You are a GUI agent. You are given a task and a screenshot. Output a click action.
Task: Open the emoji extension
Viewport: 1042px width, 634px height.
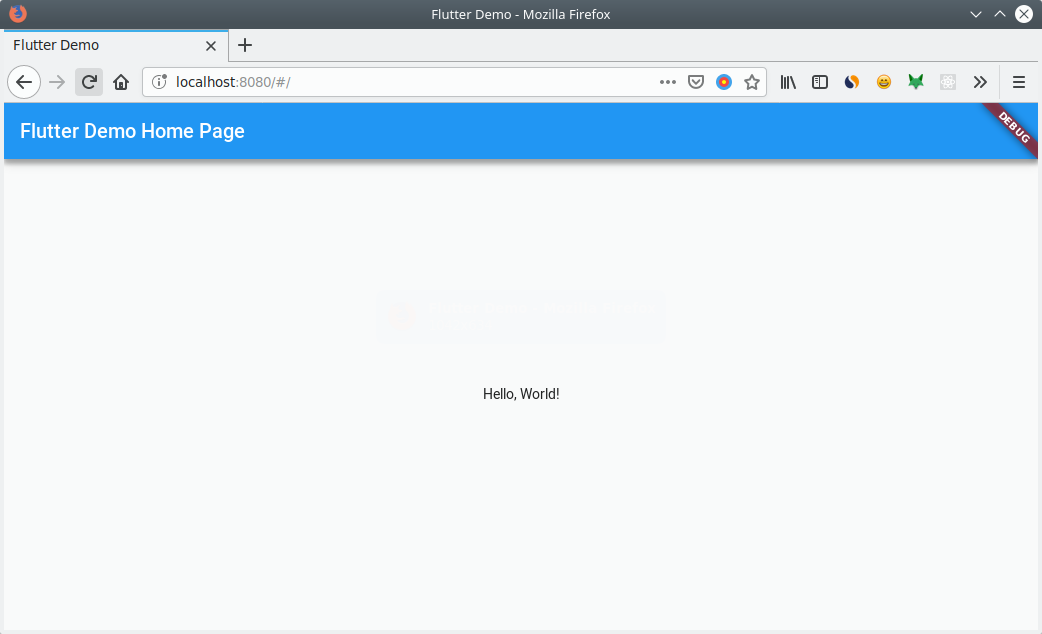[884, 82]
